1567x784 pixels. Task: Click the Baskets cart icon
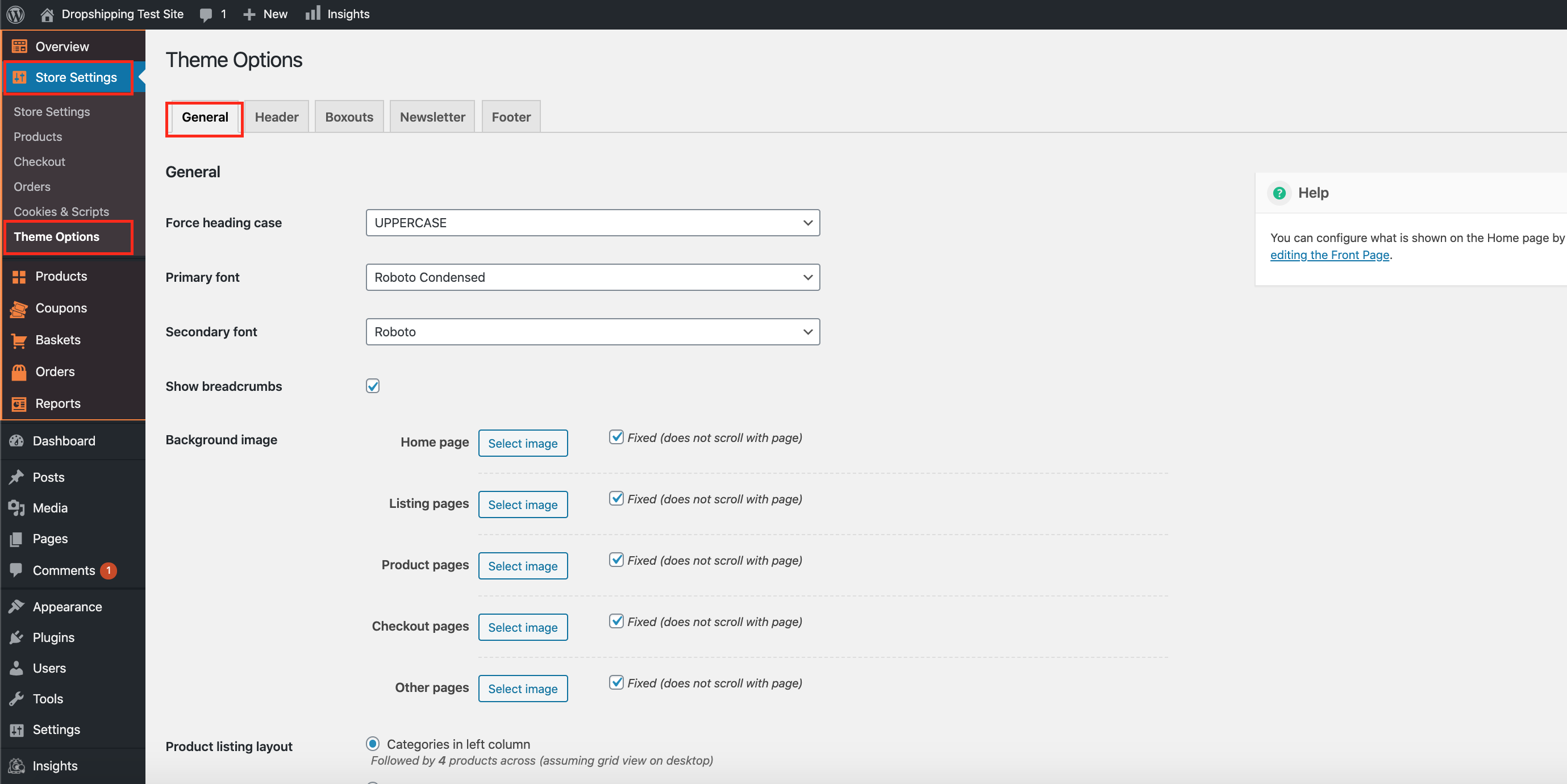click(x=19, y=340)
